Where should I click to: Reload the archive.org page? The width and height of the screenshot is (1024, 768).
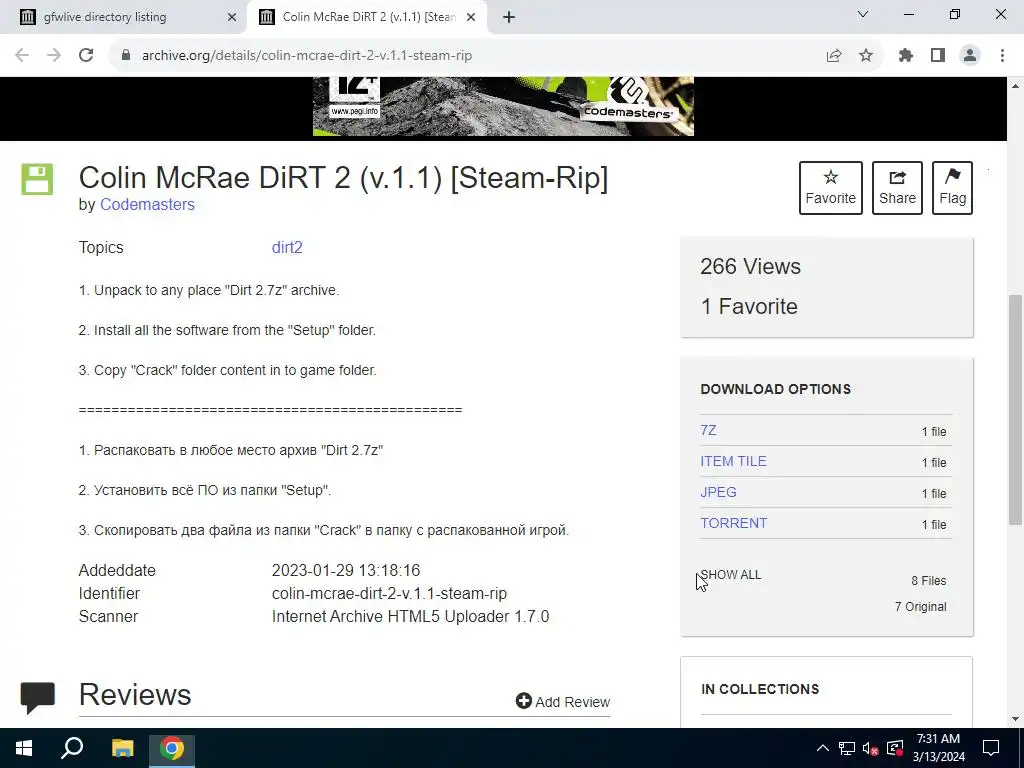coord(86,56)
